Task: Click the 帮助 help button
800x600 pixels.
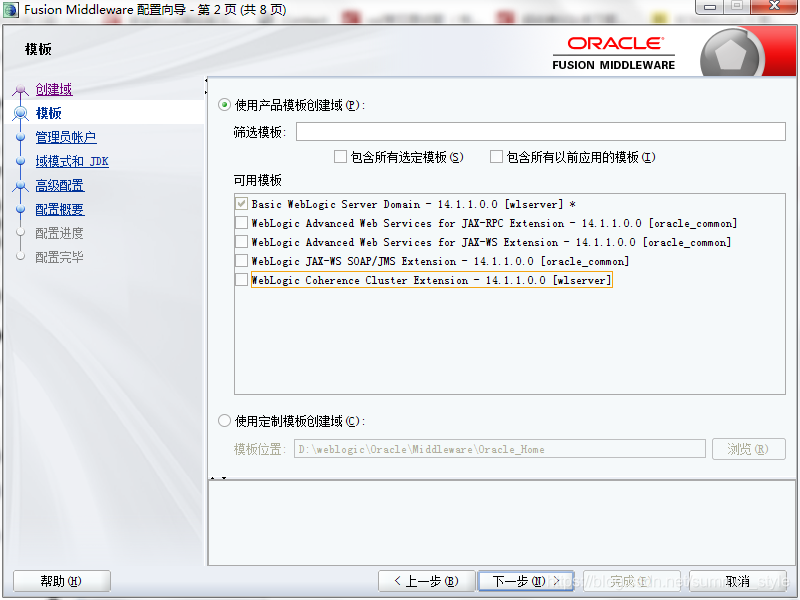Action: click(x=61, y=581)
